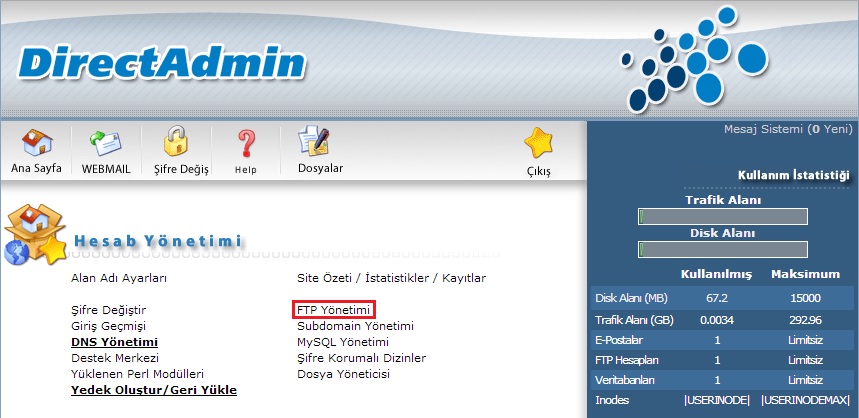This screenshot has height=418, width=859.
Task: Click the Trafik Alanı (GB) row label
Action: tap(634, 320)
